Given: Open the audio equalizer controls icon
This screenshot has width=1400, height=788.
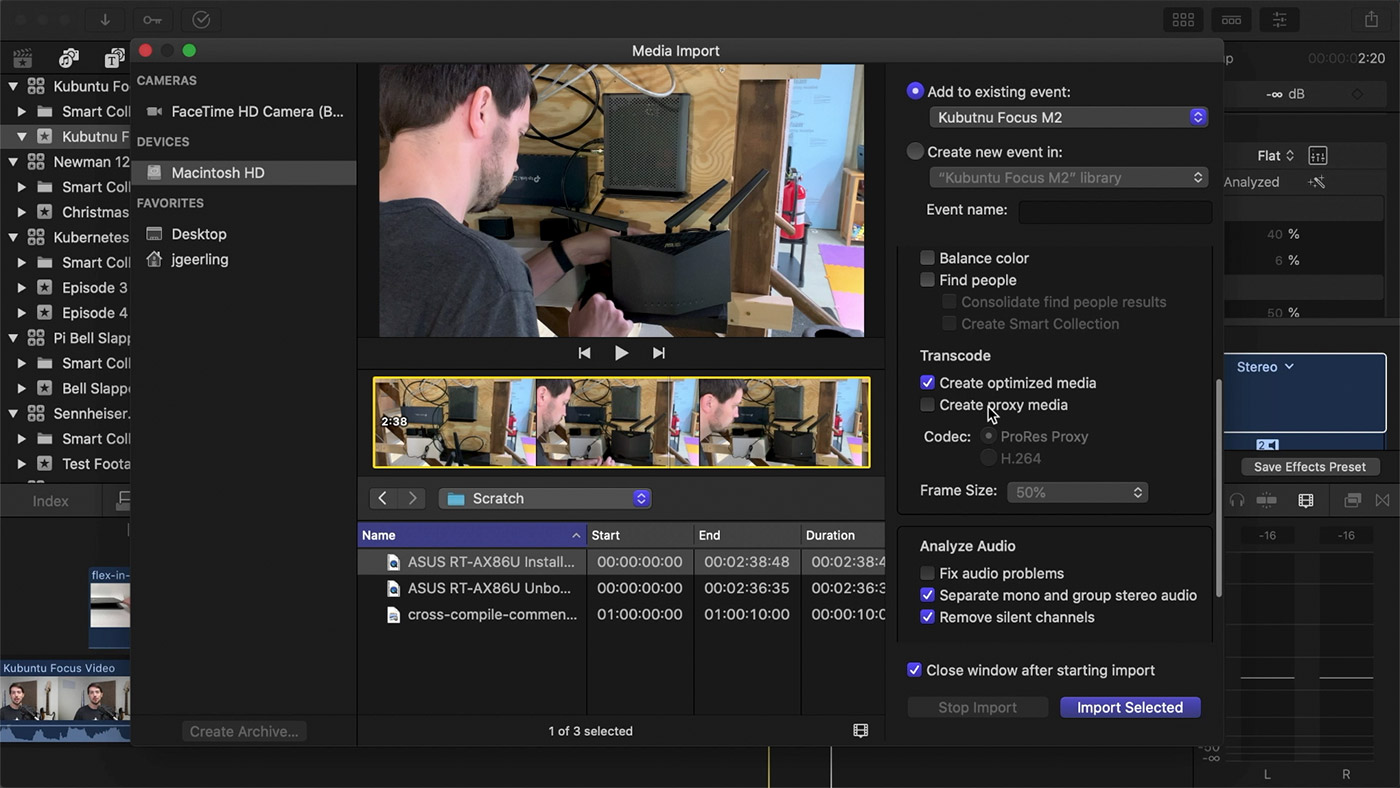Looking at the screenshot, I should 1318,156.
